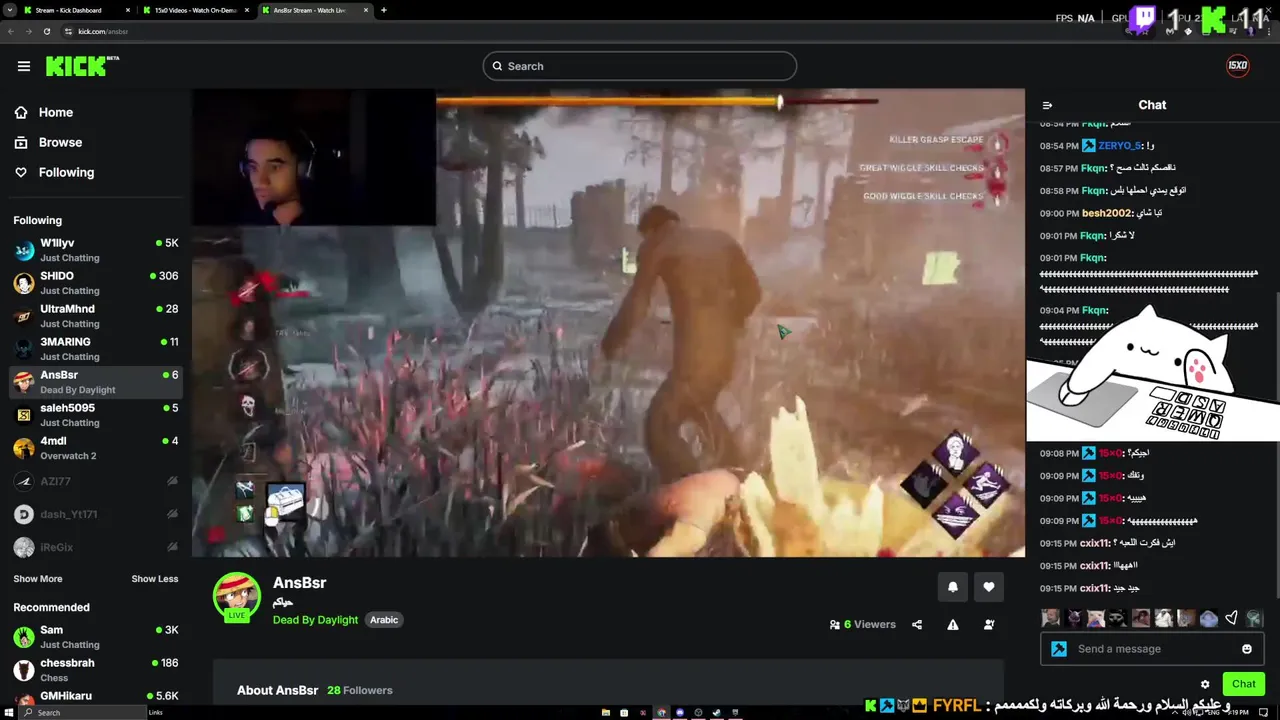Click the Home sidebar icon

tap(21, 113)
